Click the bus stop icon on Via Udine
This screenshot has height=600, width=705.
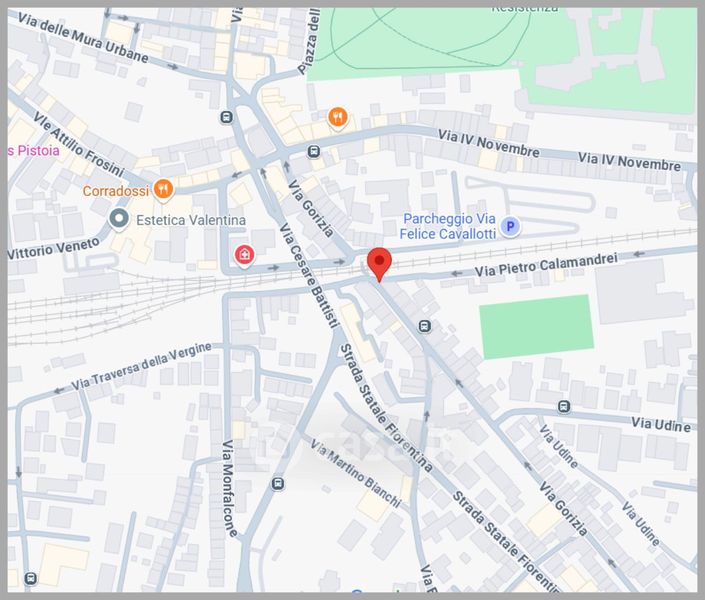pyautogui.click(x=564, y=407)
